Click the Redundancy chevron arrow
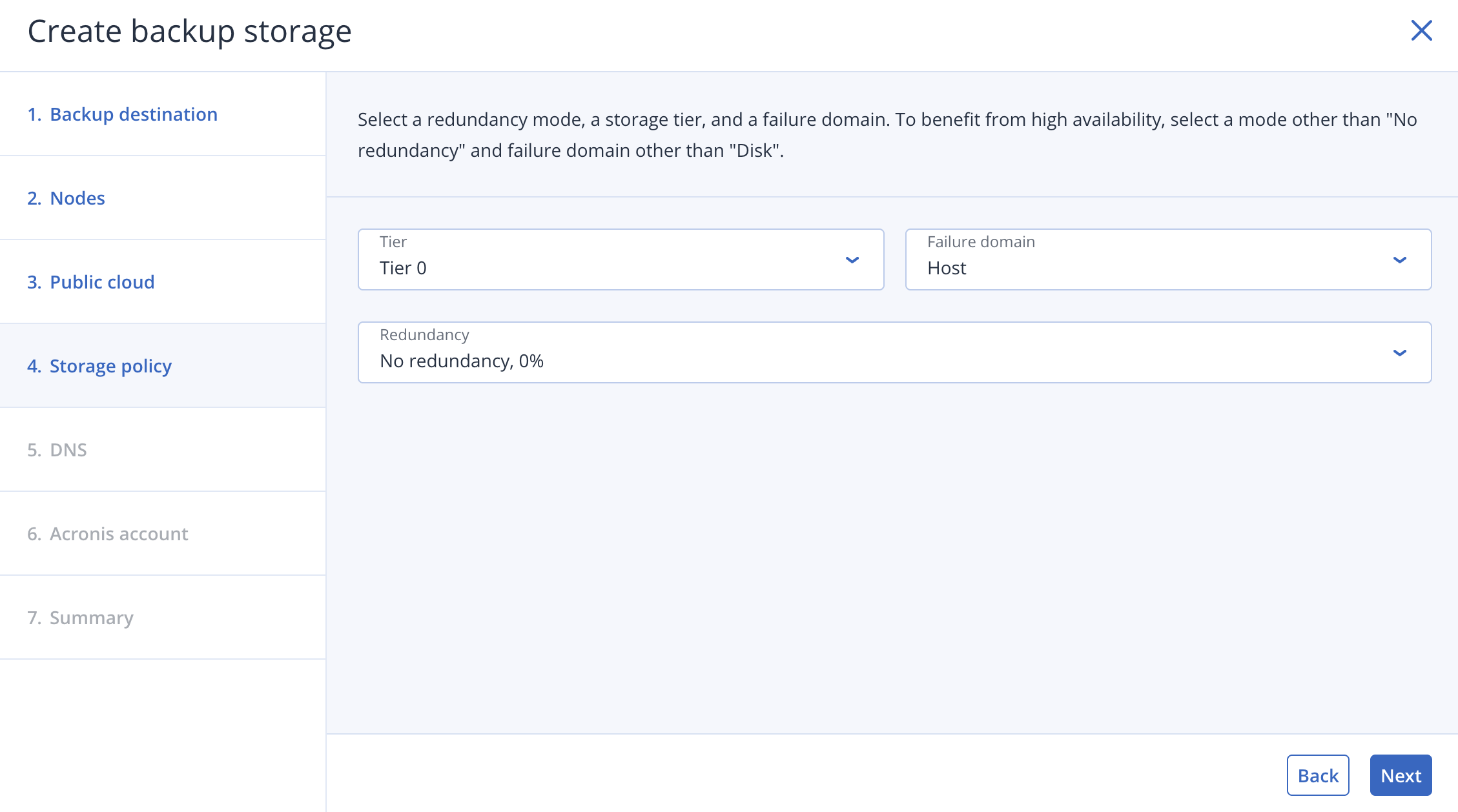 [x=1399, y=353]
